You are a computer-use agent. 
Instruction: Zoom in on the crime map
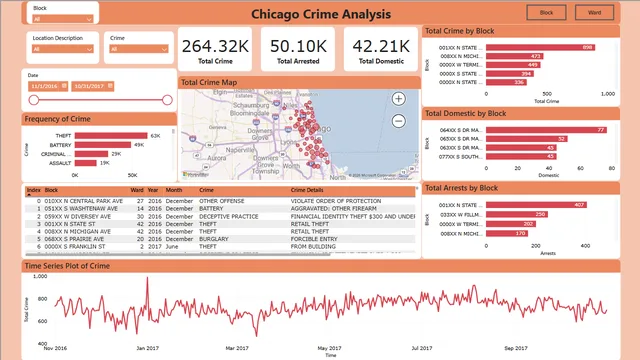[x=398, y=99]
